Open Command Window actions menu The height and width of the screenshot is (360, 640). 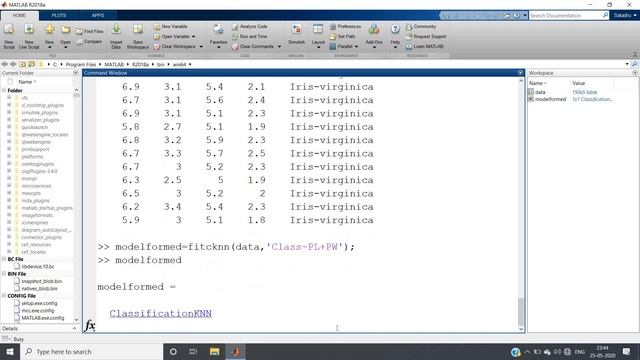520,73
